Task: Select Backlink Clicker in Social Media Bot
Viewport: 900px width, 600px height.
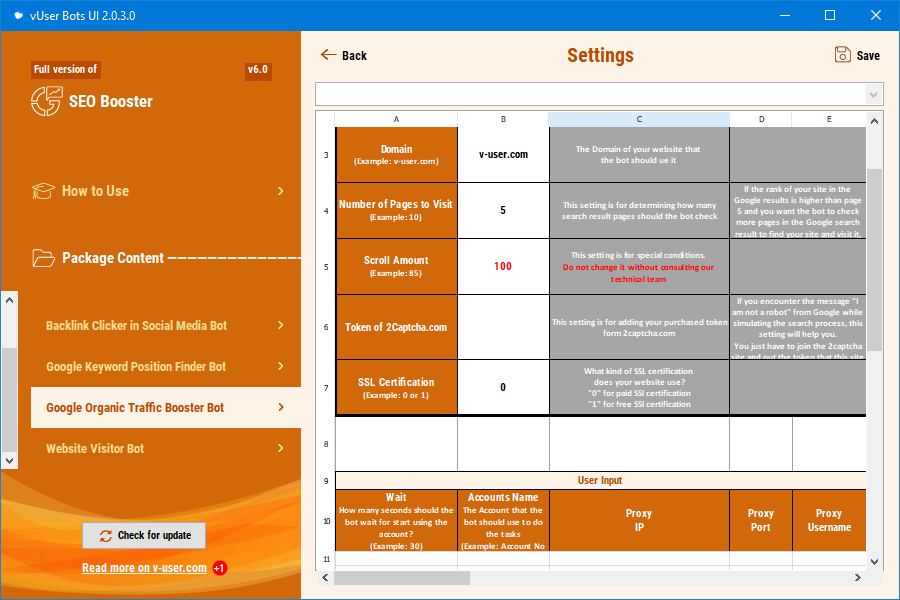Action: pyautogui.click(x=165, y=326)
